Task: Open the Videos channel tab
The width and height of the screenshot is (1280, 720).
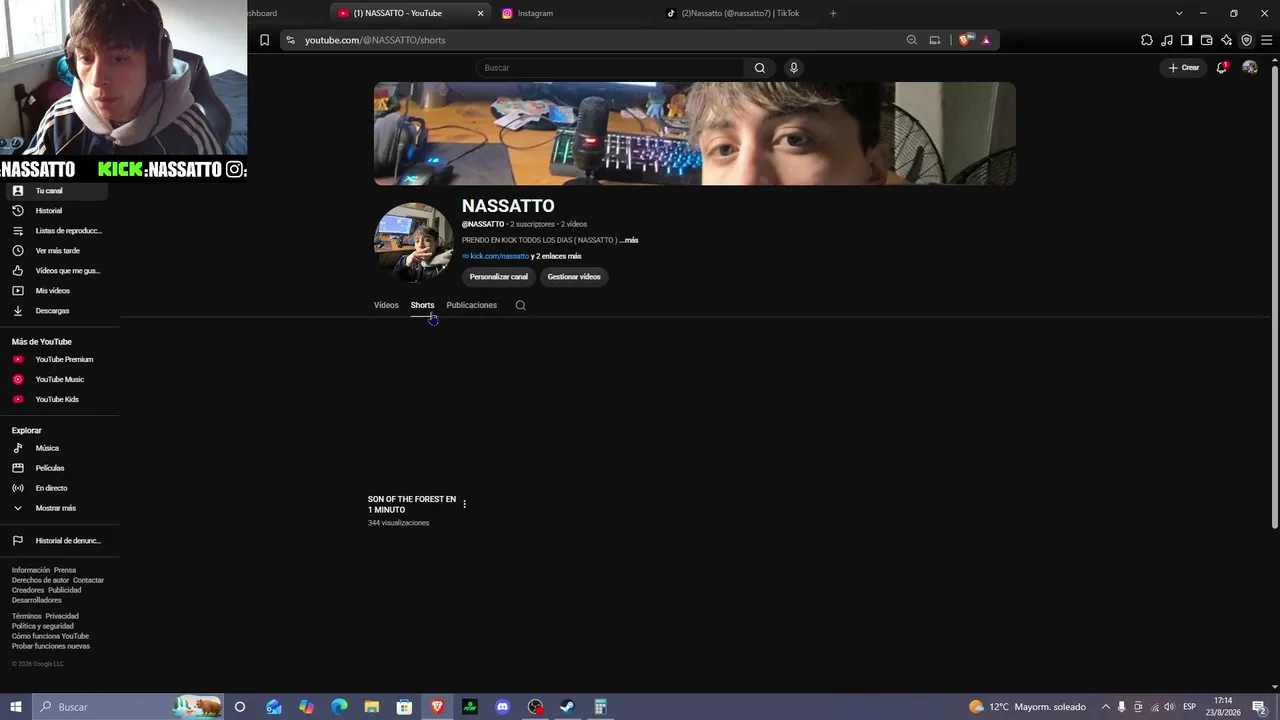Action: (386, 305)
